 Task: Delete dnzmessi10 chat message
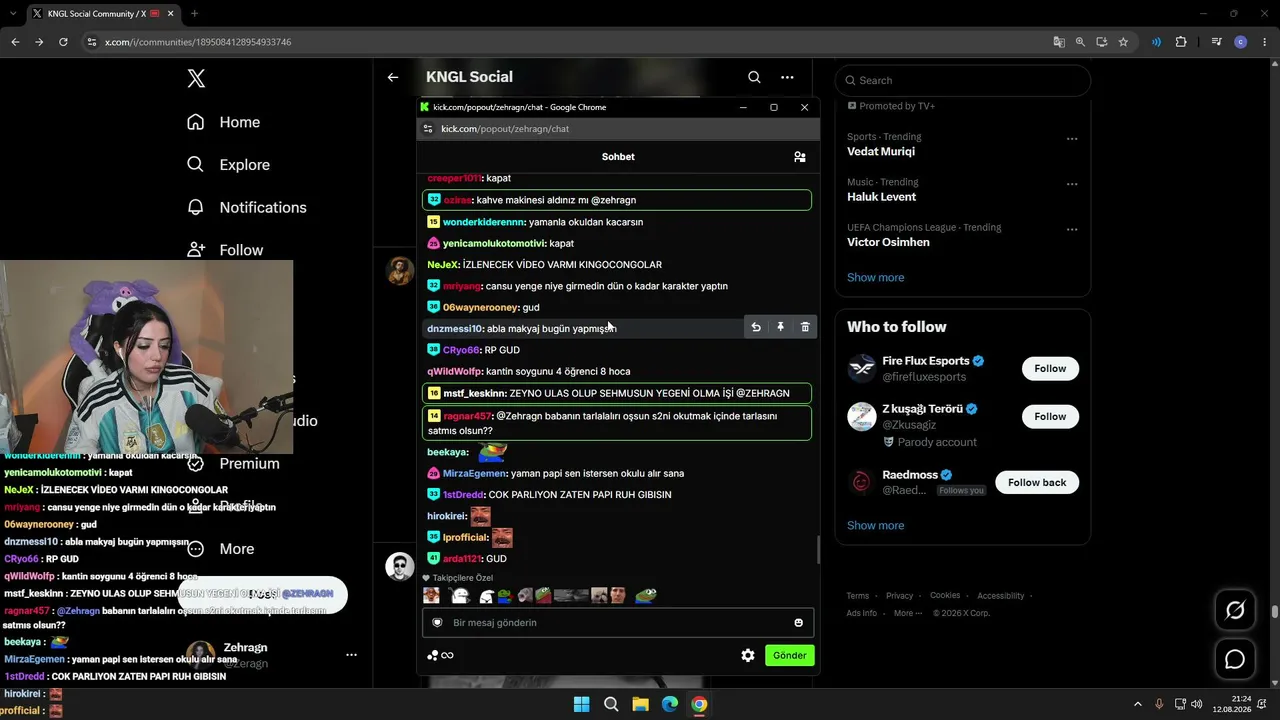(x=805, y=327)
